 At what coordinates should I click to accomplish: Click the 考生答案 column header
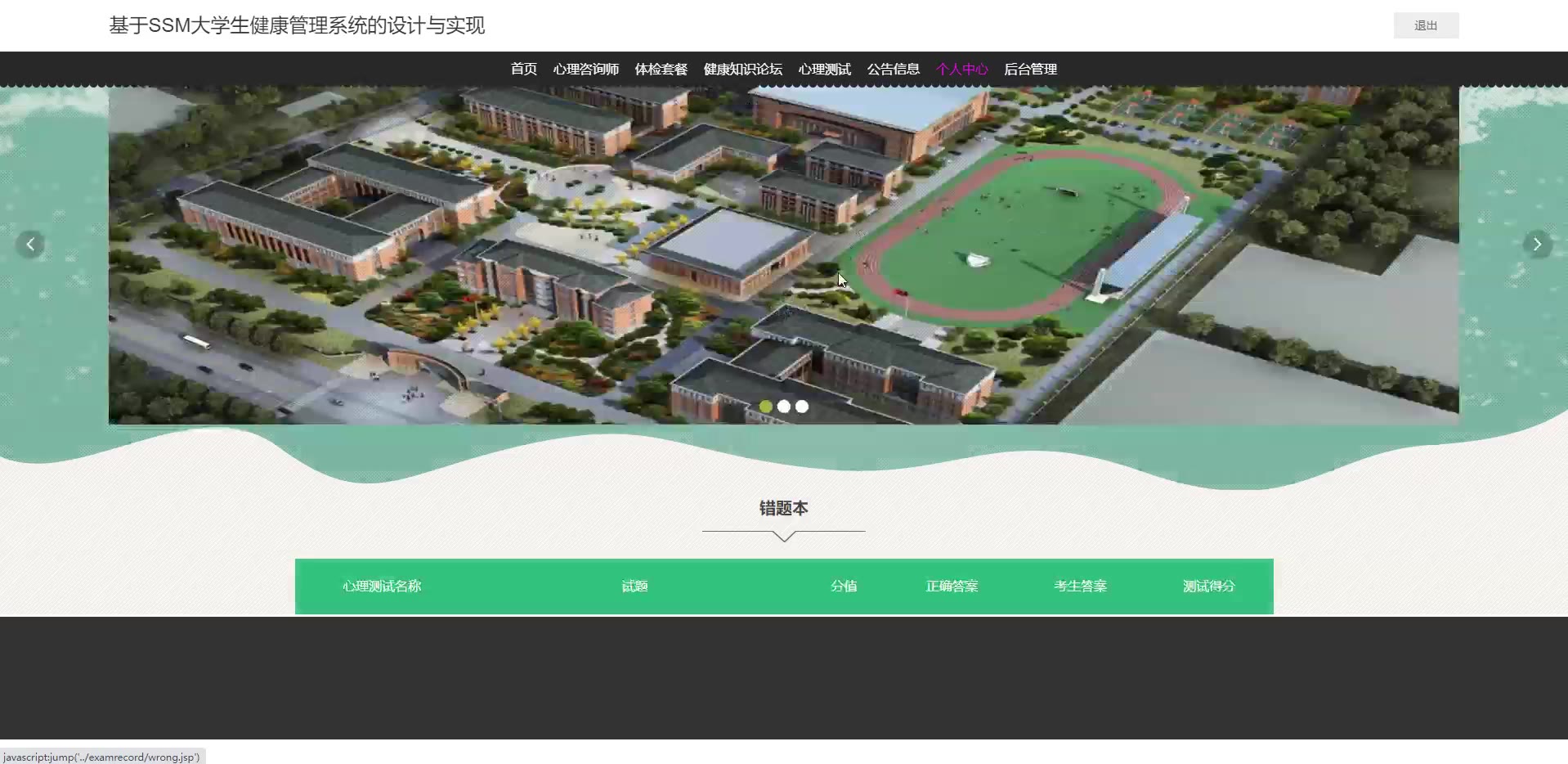[1080, 586]
